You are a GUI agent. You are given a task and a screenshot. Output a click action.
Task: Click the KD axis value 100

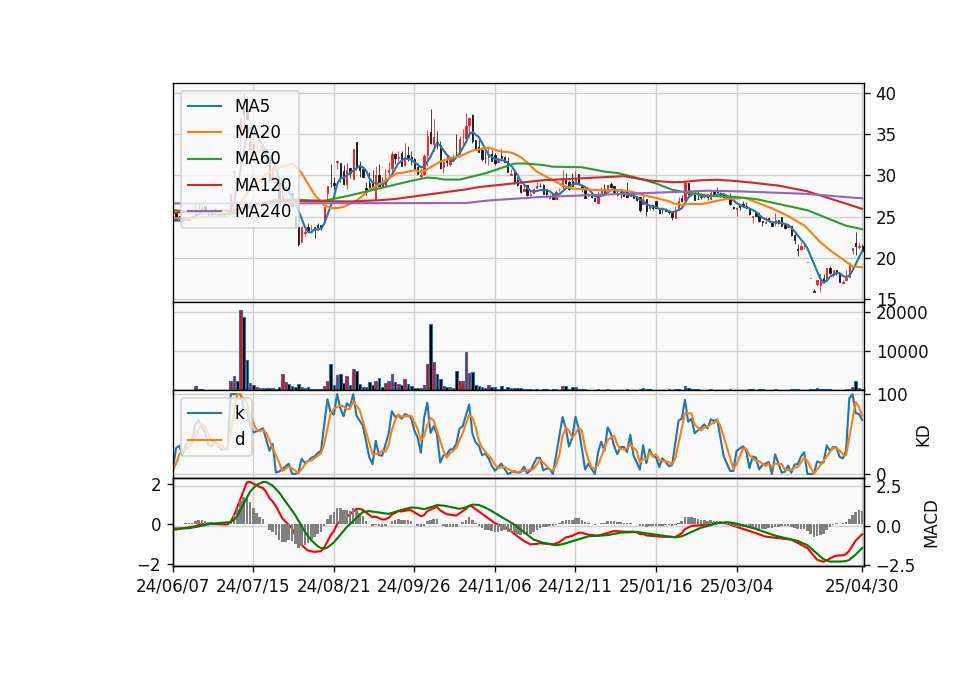891,395
